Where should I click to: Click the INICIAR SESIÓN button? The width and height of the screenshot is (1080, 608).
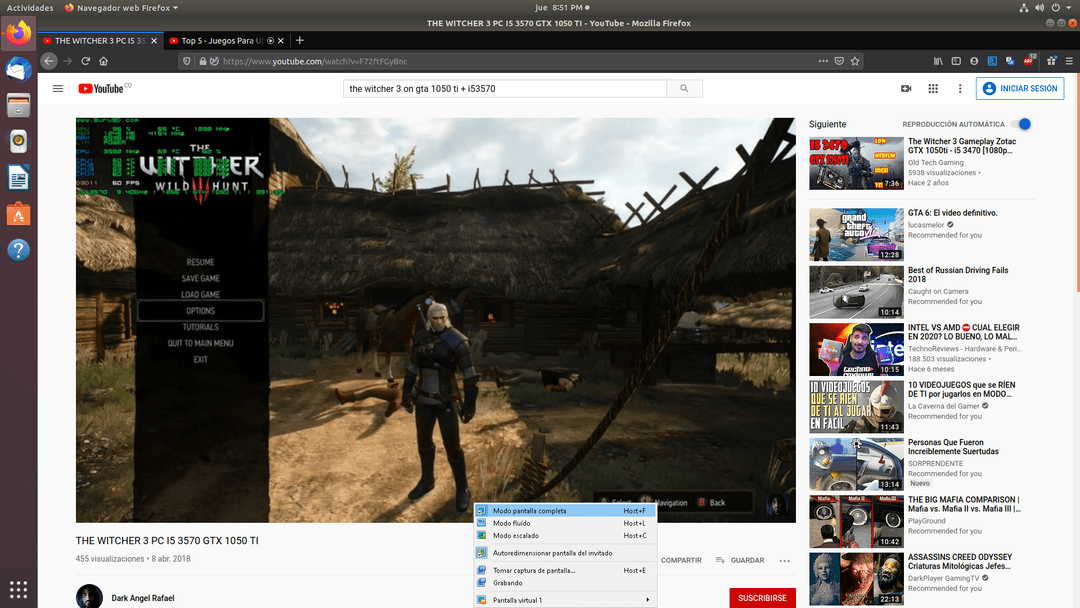pos(1020,89)
